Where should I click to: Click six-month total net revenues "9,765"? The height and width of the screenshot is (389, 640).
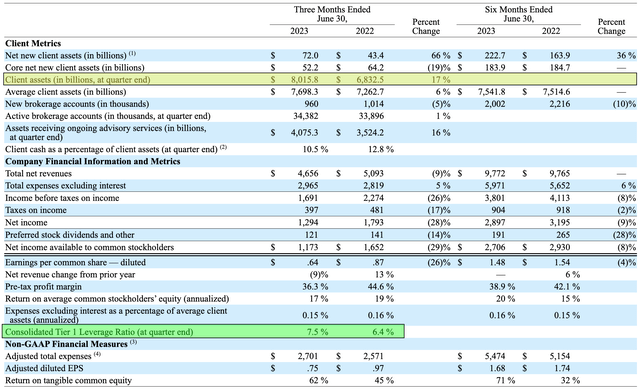[x=560, y=173]
